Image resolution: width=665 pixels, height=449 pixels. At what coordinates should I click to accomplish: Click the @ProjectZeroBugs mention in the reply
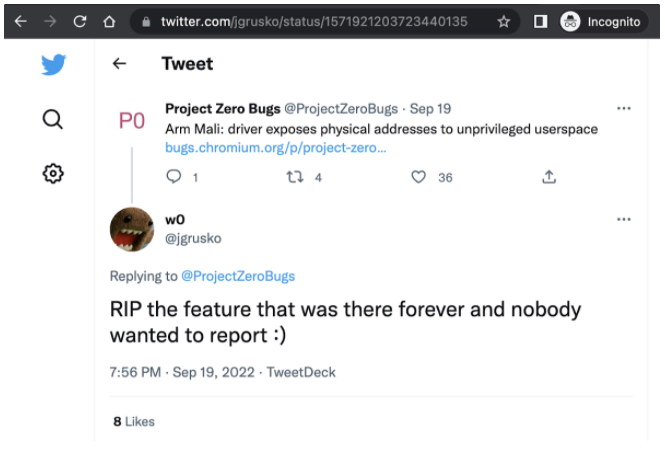pyautogui.click(x=238, y=276)
